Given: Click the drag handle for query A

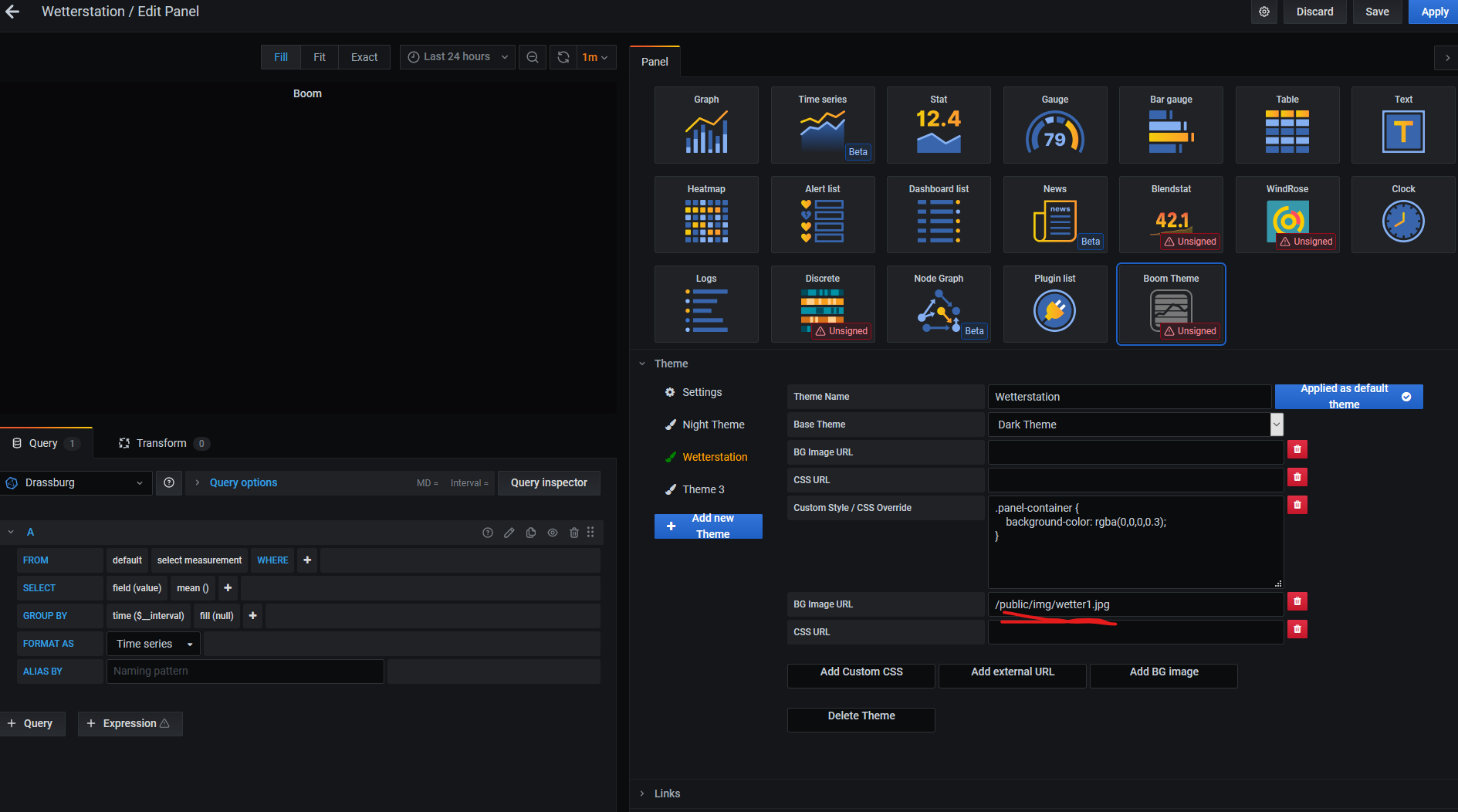Looking at the screenshot, I should (590, 533).
